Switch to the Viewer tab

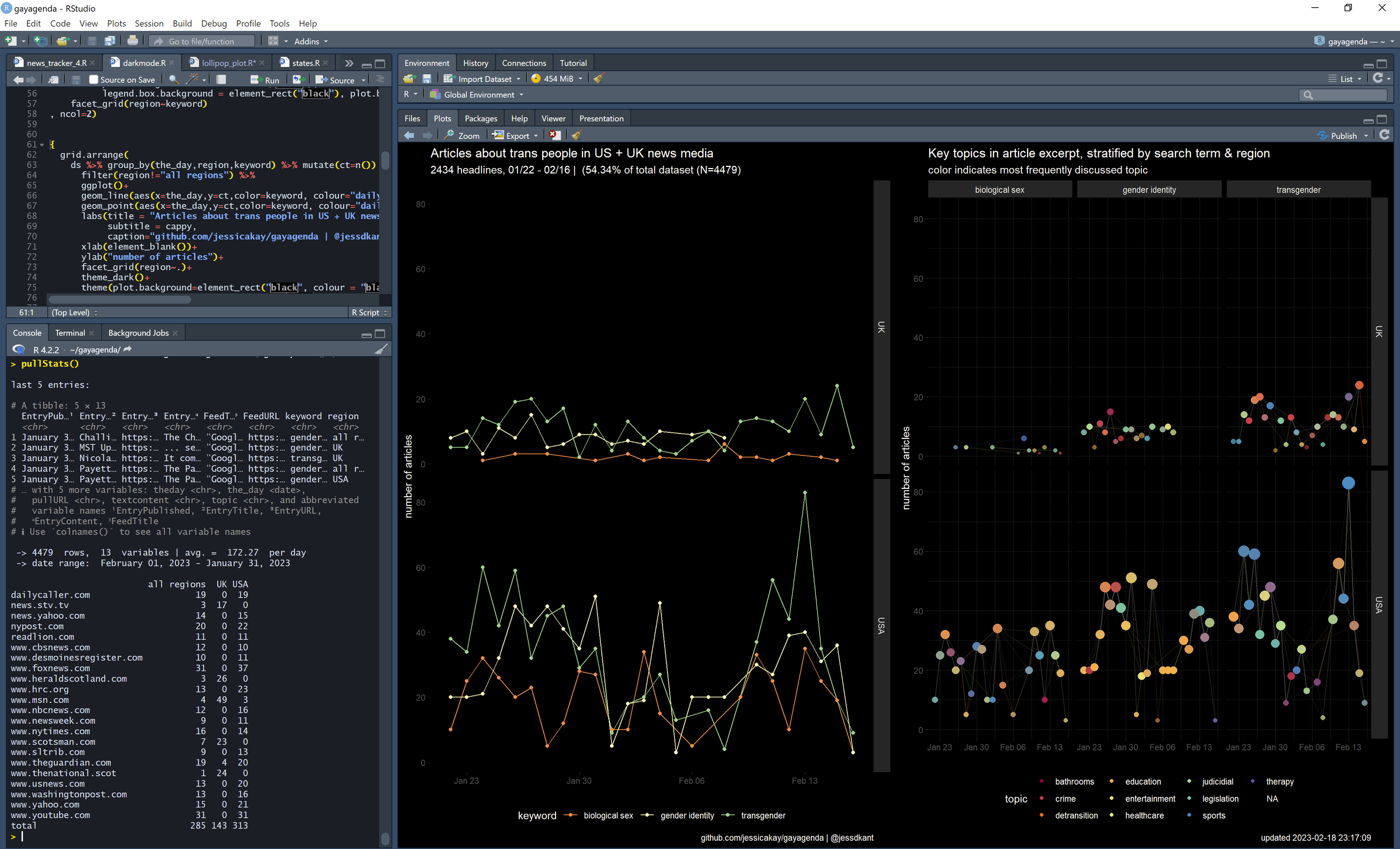pos(553,118)
